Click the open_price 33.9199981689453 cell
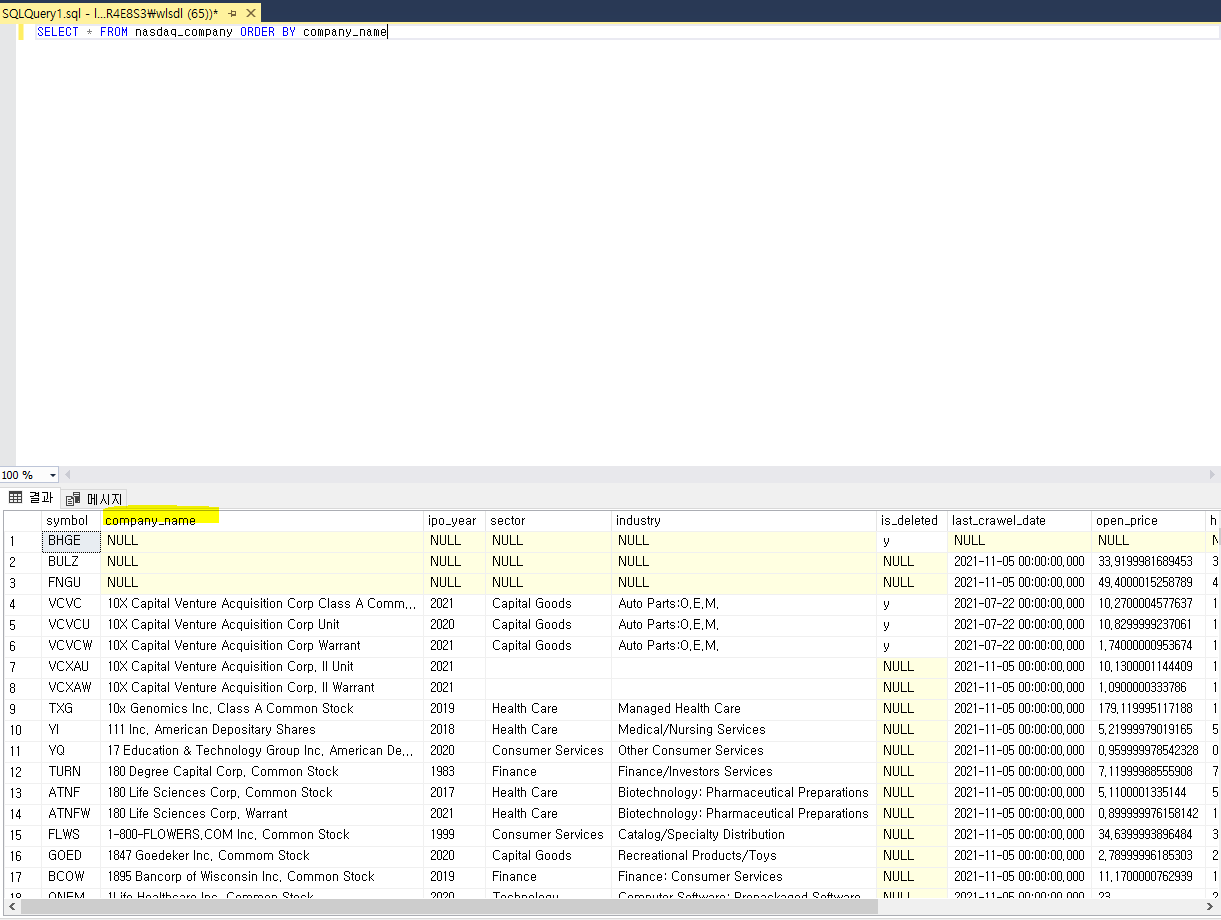 [1149, 562]
